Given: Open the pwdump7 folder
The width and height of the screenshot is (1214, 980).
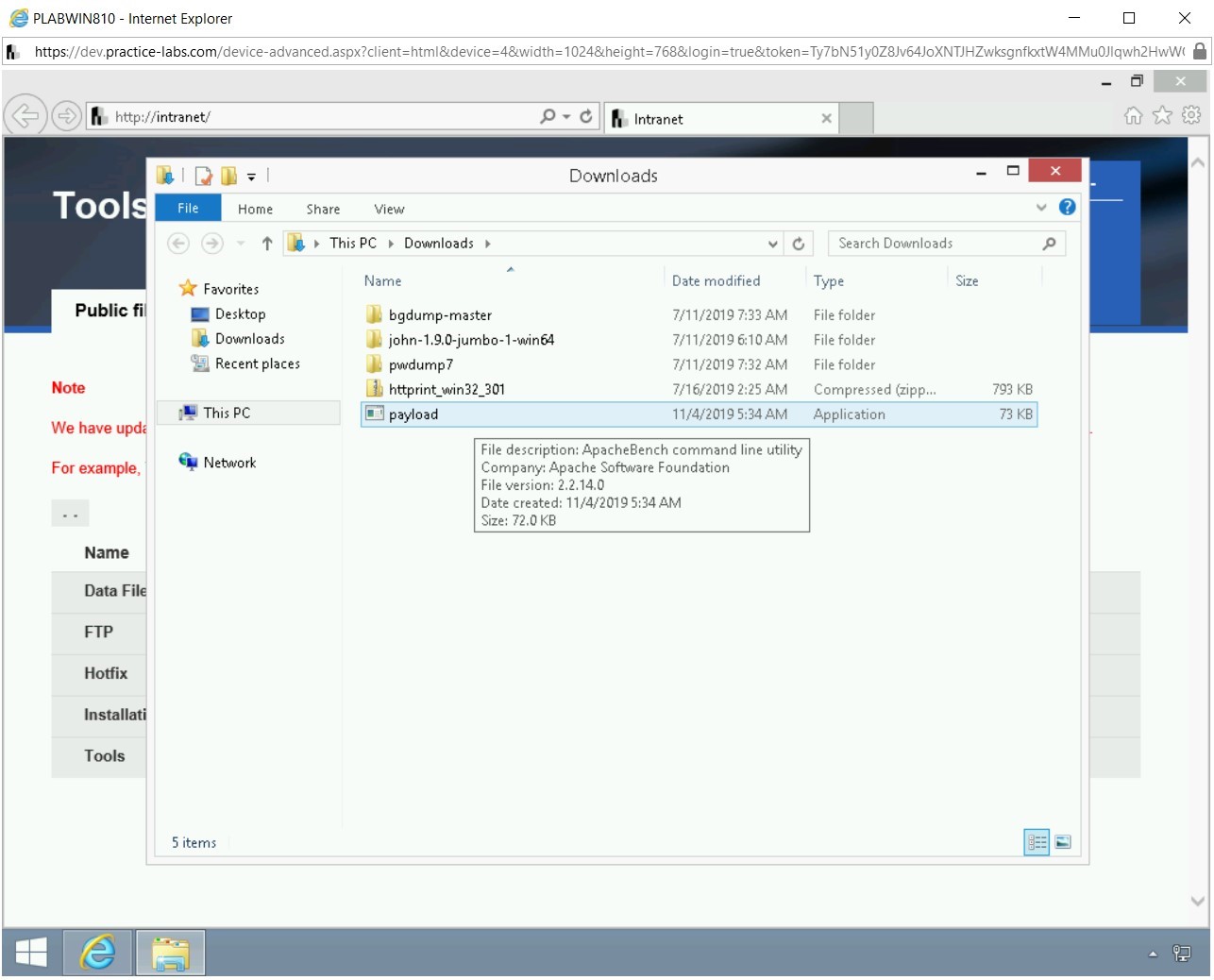Looking at the screenshot, I should [x=420, y=364].
